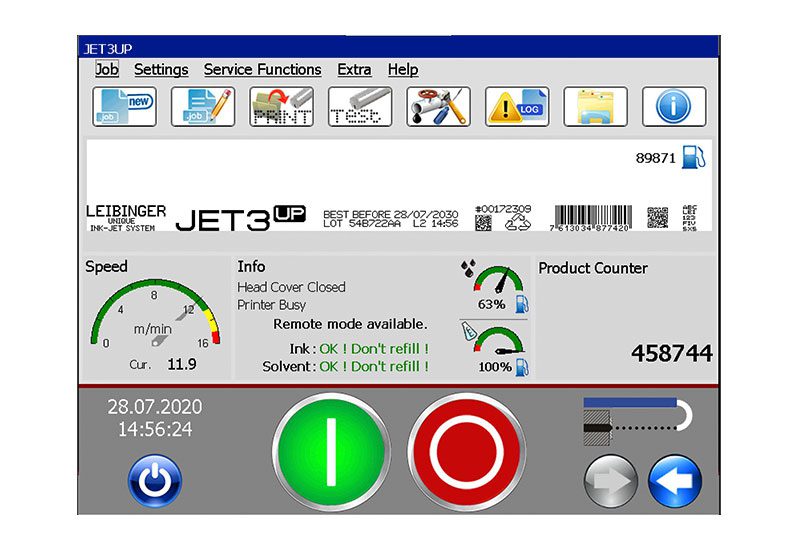Open the Settings menu
The image size is (800, 550).
(161, 70)
